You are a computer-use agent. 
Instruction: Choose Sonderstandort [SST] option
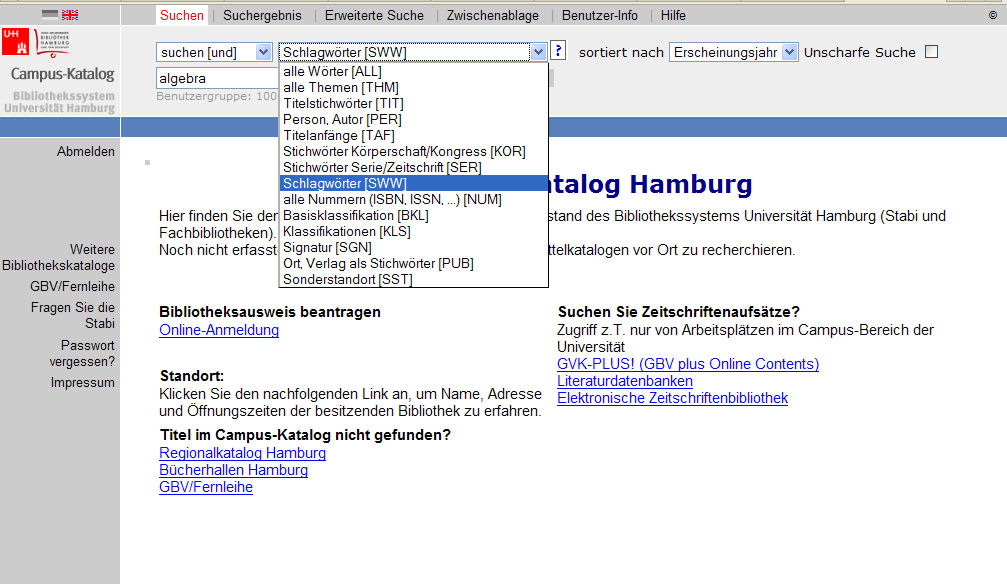(414, 279)
